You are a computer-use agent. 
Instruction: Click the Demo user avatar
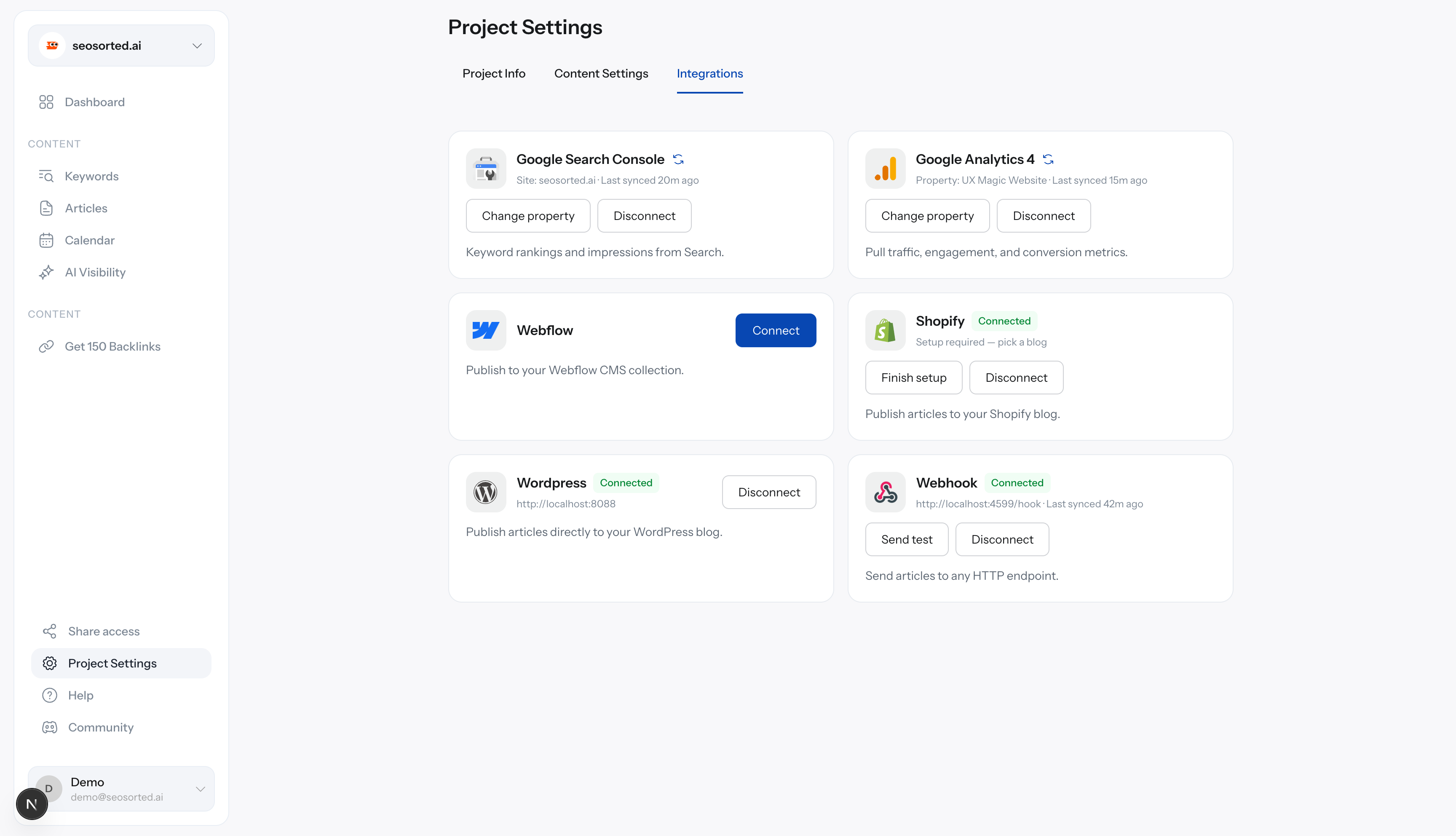(49, 788)
